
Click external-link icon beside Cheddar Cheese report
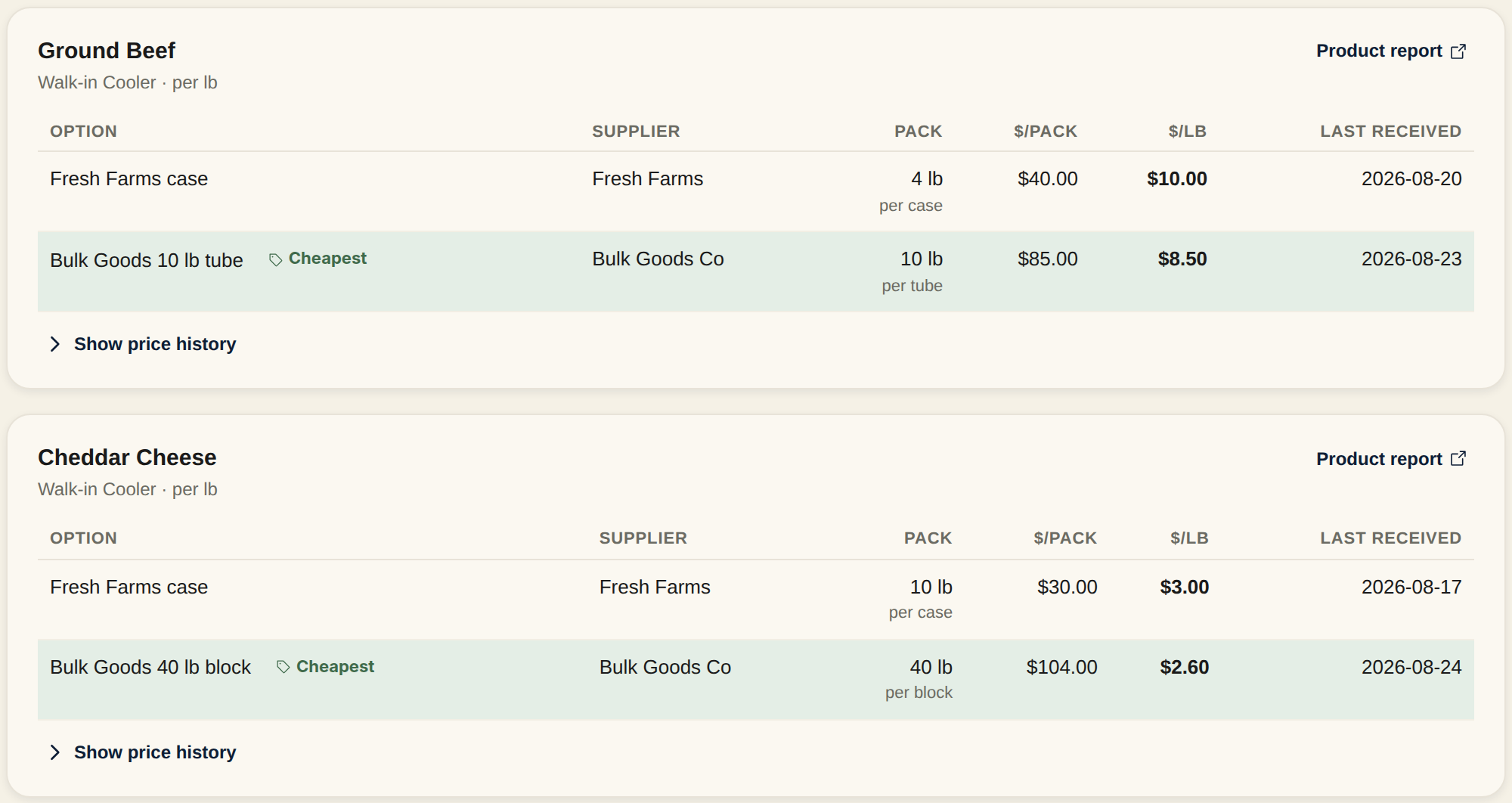point(1458,459)
